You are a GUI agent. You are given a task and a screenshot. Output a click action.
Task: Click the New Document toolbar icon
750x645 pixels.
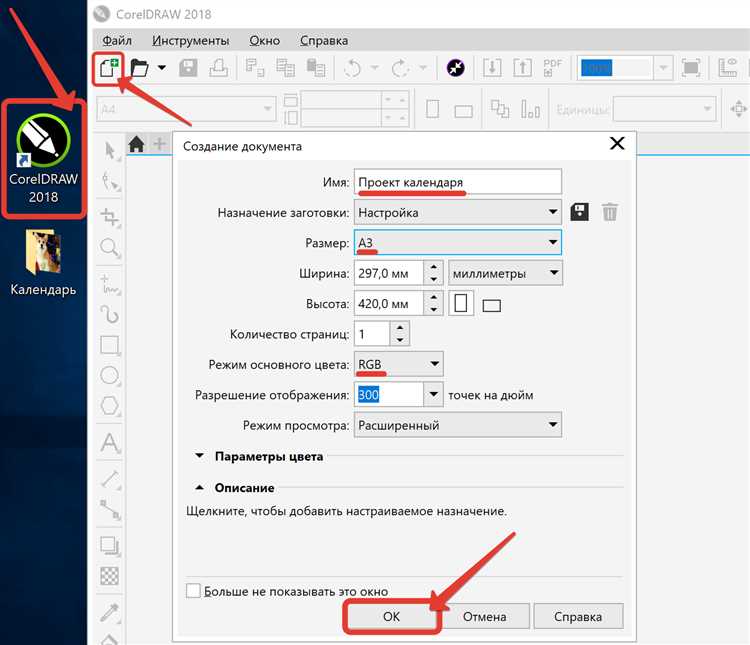[109, 68]
